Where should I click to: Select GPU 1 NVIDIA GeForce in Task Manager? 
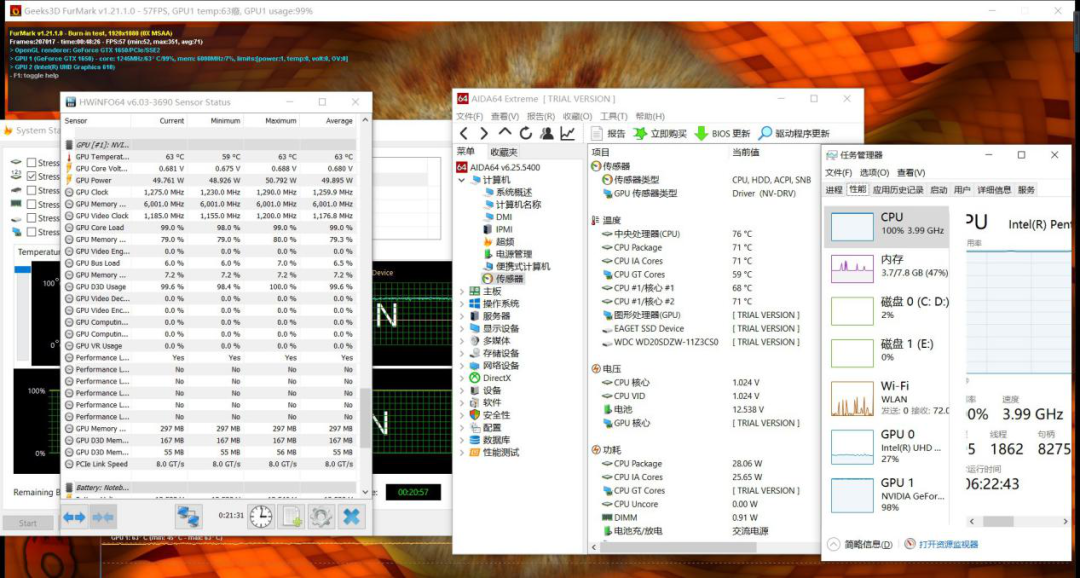[x=886, y=495]
